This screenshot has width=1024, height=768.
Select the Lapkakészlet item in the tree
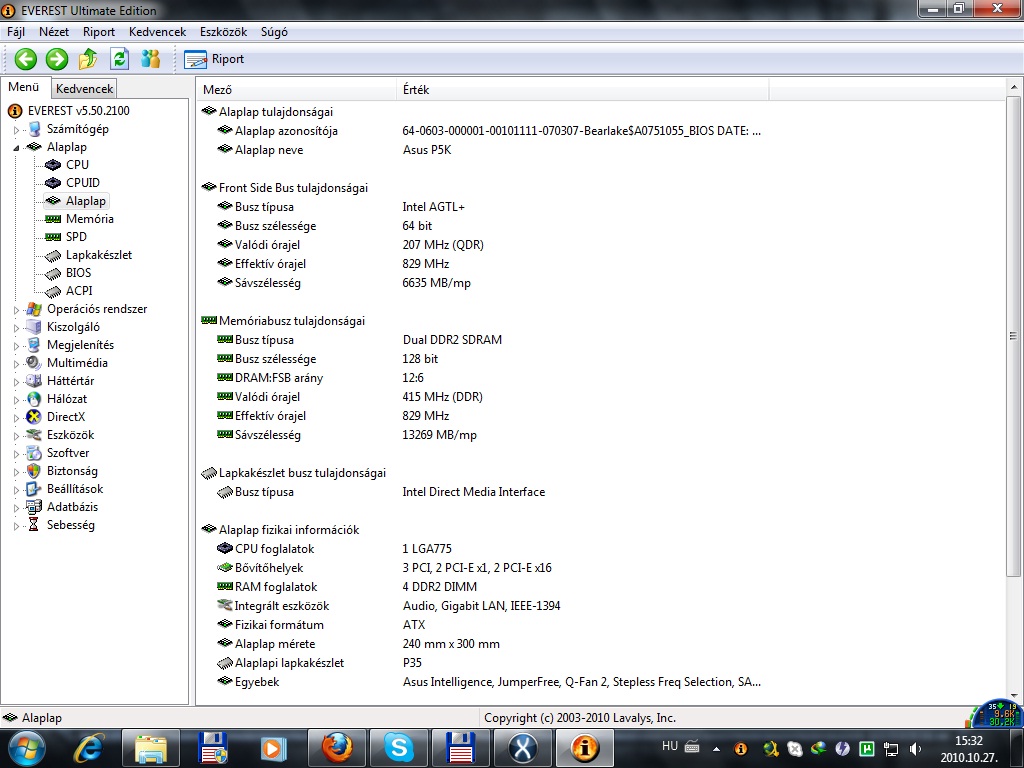(99, 255)
